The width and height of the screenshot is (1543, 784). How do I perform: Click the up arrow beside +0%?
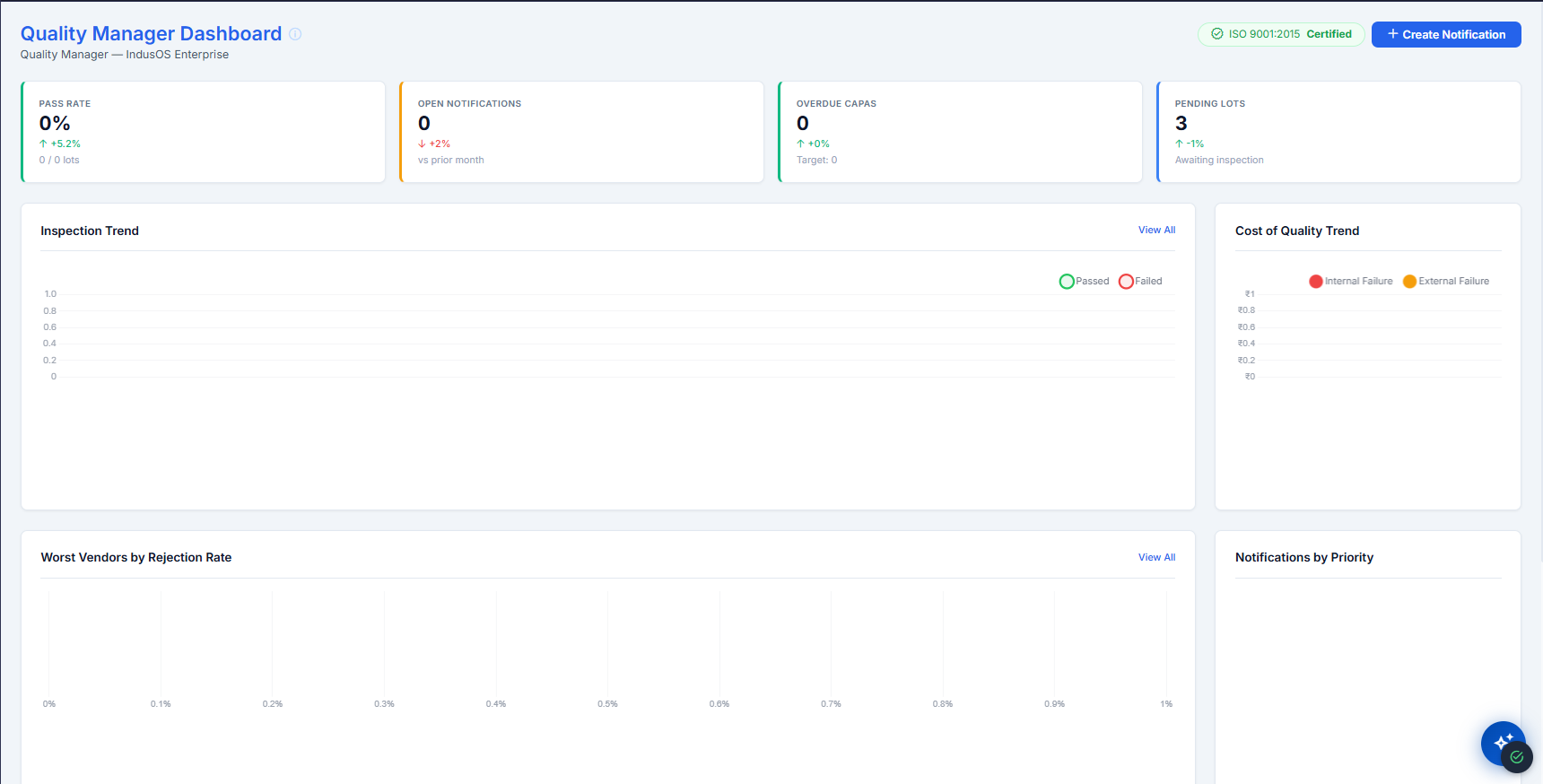pos(800,144)
